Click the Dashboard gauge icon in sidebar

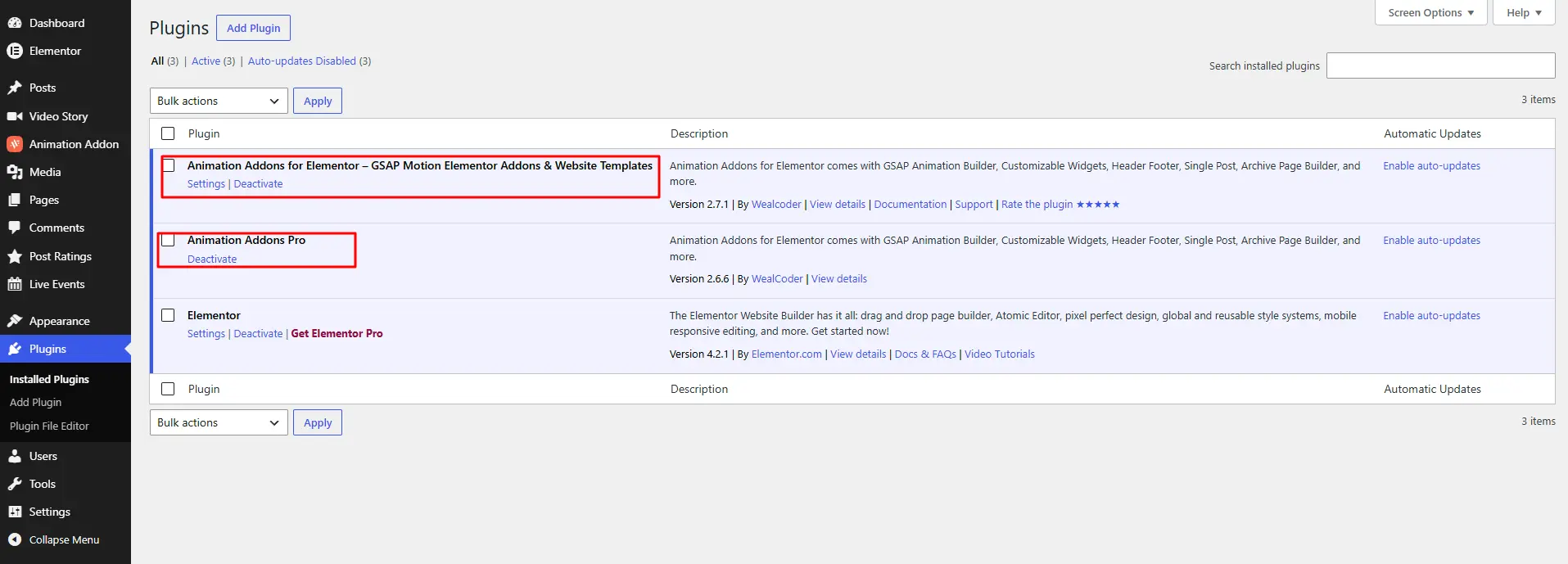[x=15, y=23]
